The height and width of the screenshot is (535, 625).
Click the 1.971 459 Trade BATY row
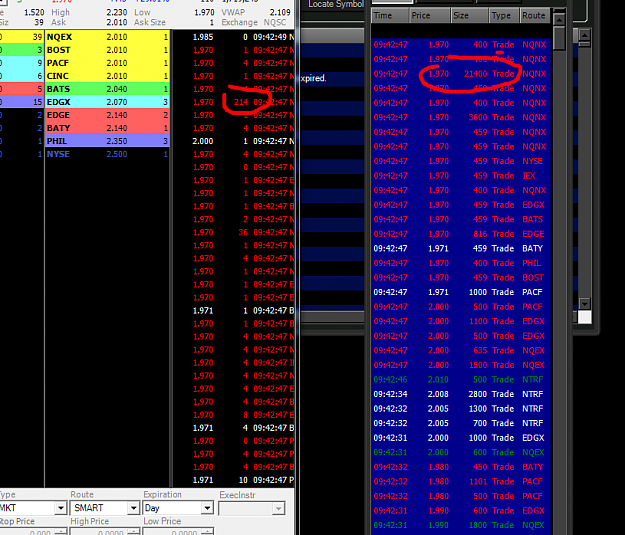click(x=461, y=248)
